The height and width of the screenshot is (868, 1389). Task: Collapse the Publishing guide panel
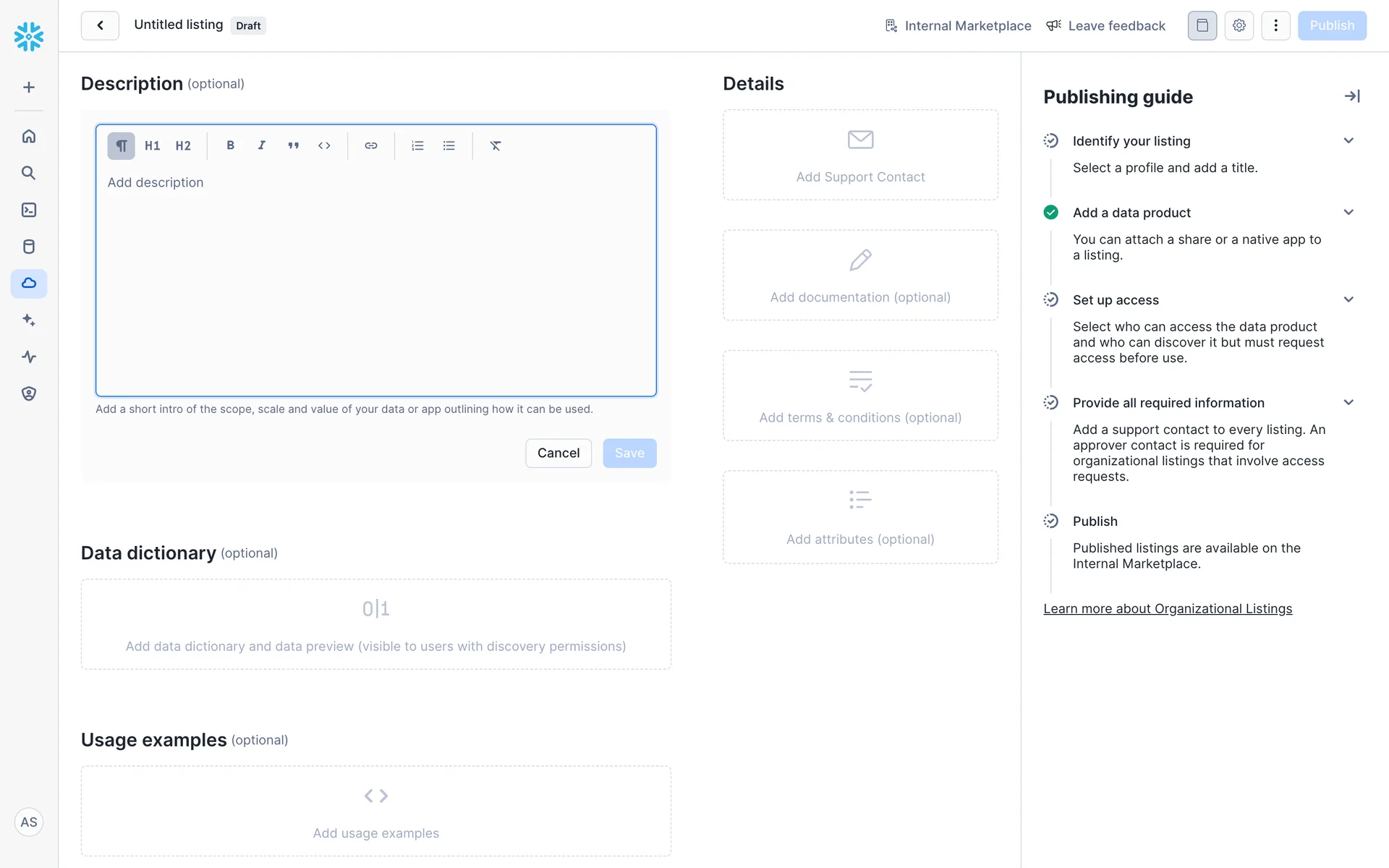(1351, 96)
